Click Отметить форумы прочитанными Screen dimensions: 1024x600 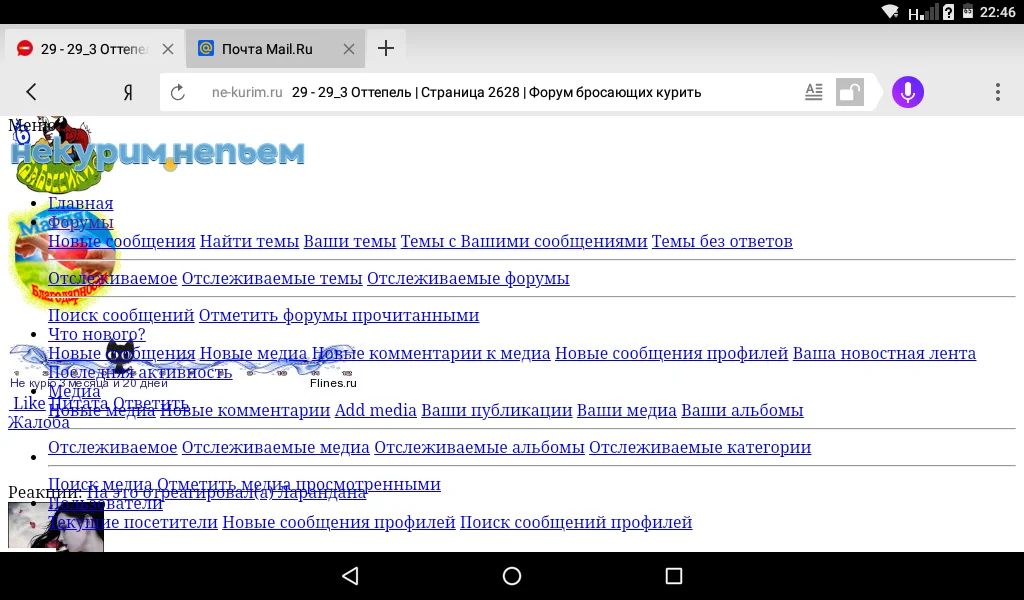click(339, 315)
